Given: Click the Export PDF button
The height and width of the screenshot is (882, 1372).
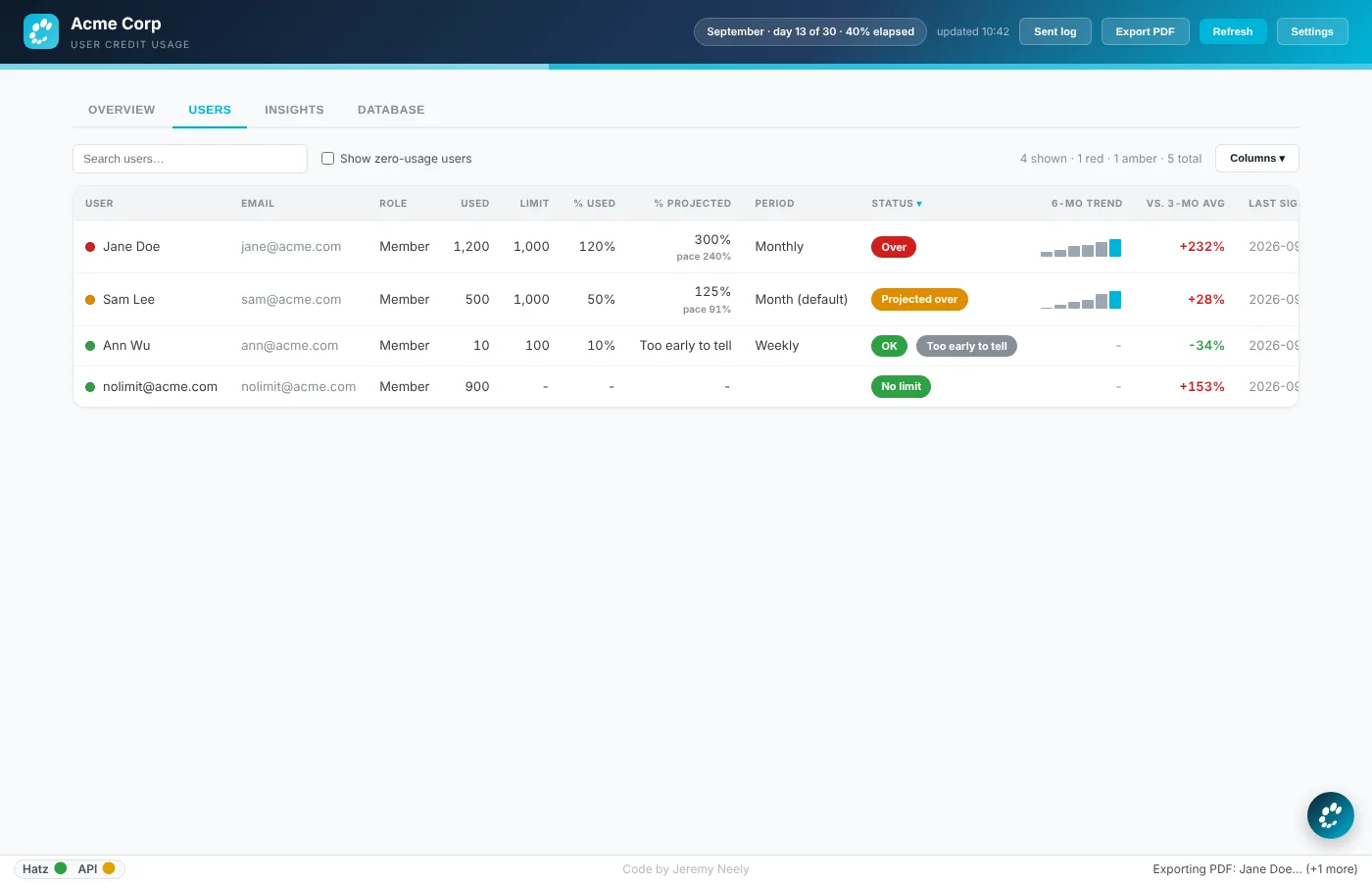Looking at the screenshot, I should tap(1145, 31).
